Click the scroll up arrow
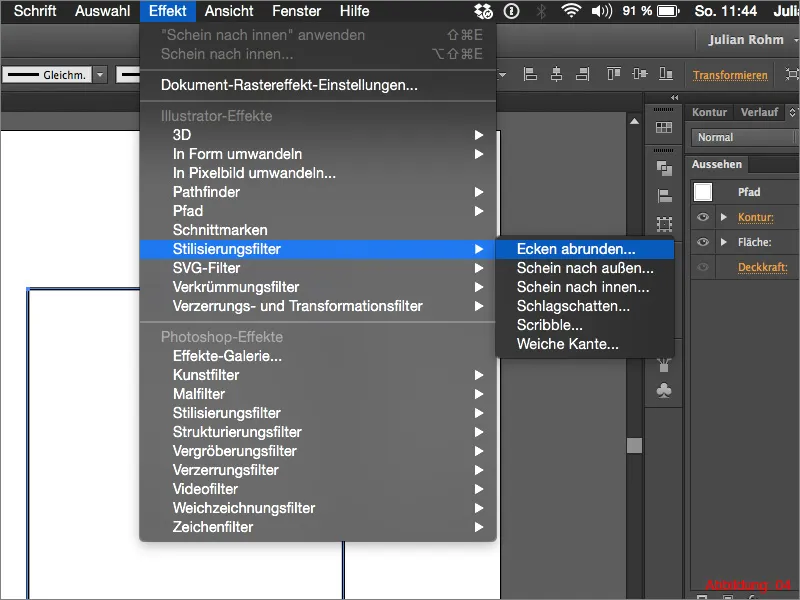The width and height of the screenshot is (800, 600). click(x=634, y=121)
